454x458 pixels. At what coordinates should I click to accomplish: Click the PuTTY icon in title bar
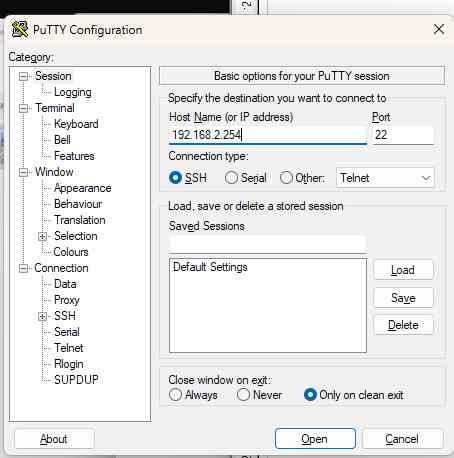click(20, 29)
